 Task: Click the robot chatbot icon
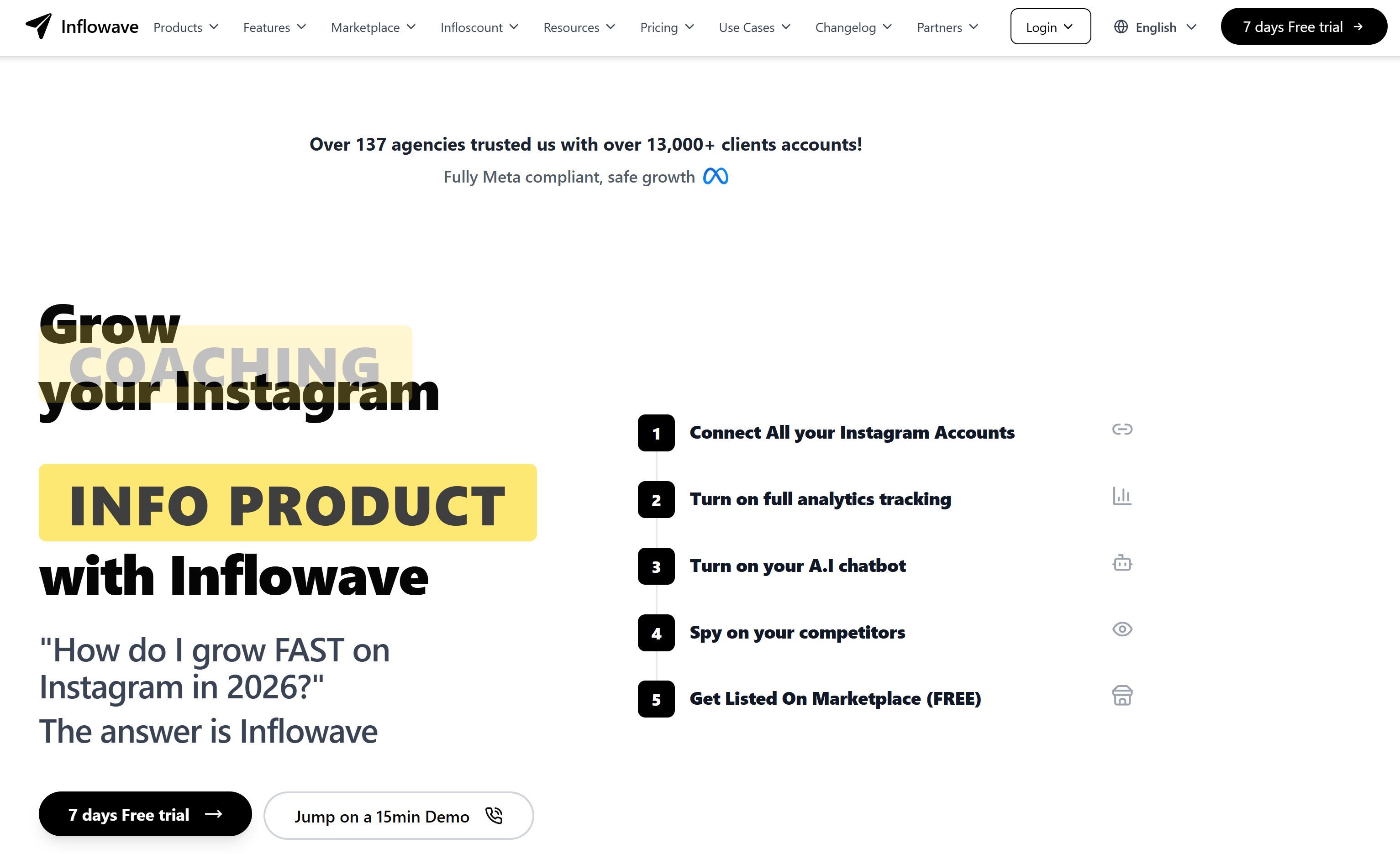1122,563
